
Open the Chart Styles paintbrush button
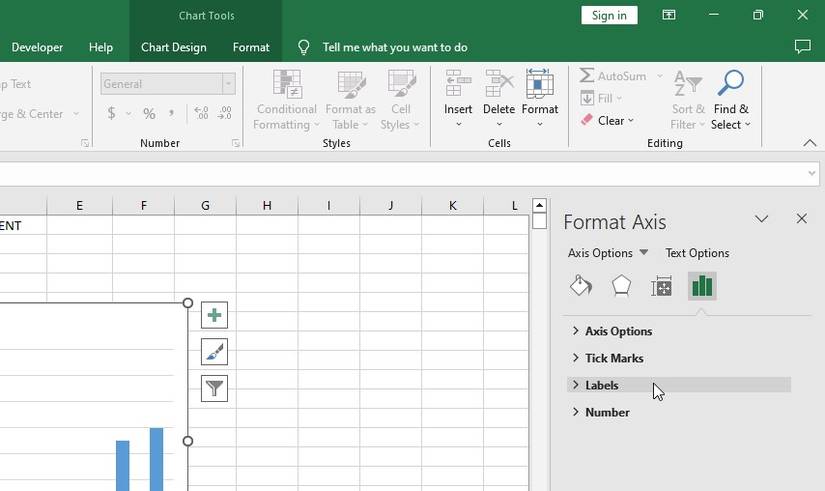214,351
